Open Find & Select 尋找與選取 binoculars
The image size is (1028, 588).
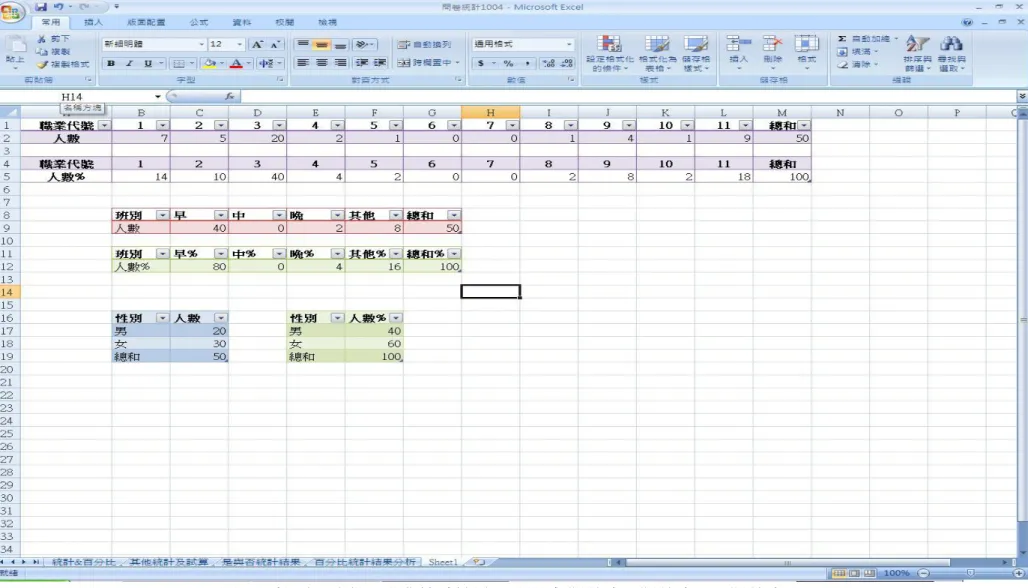(x=951, y=53)
